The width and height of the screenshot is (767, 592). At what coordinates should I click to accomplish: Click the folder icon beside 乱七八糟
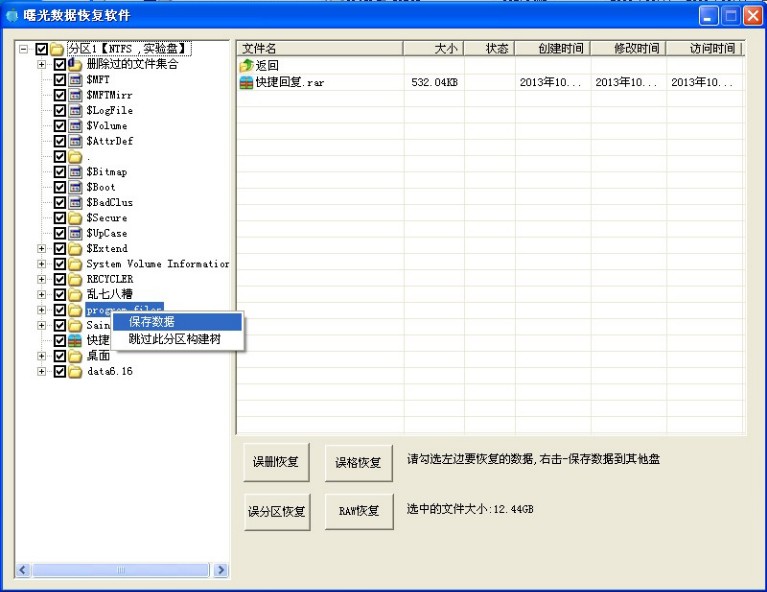tap(75, 295)
